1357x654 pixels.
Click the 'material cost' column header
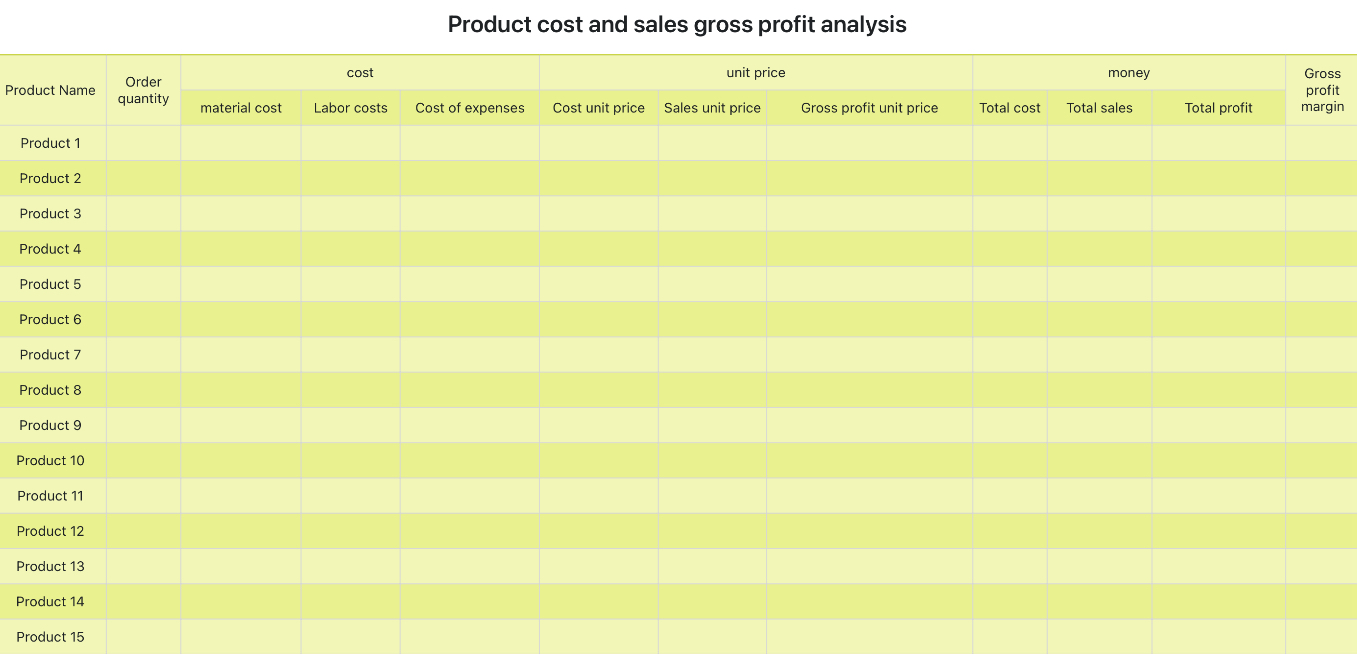pos(241,108)
